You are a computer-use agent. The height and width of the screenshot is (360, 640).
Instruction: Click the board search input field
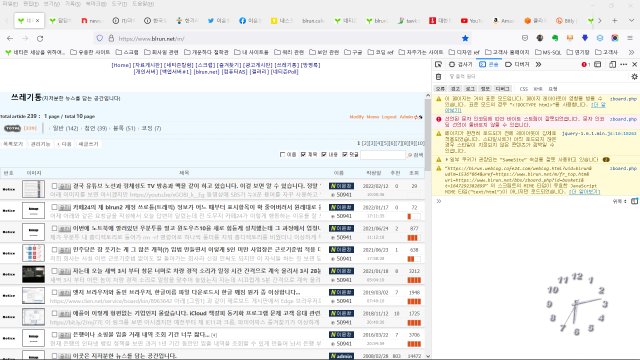(382, 155)
